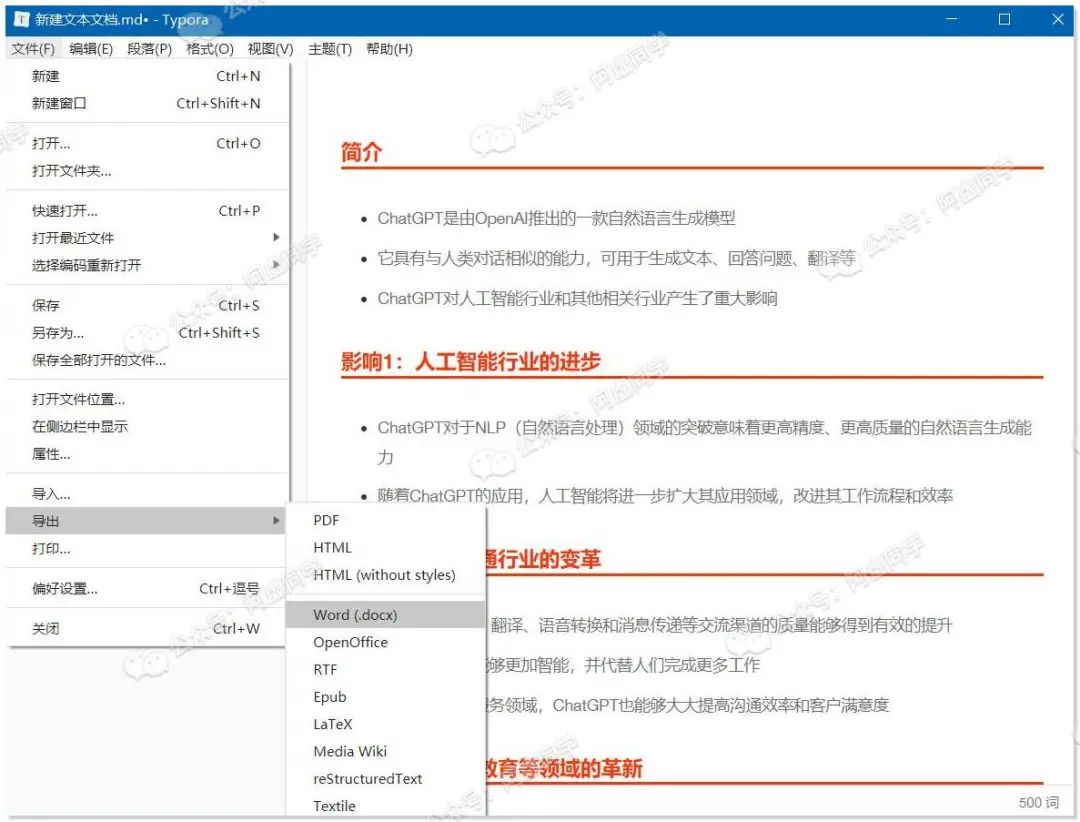Expand the 导出 submenu arrow
This screenshot has height=822, width=1080.
pos(276,521)
